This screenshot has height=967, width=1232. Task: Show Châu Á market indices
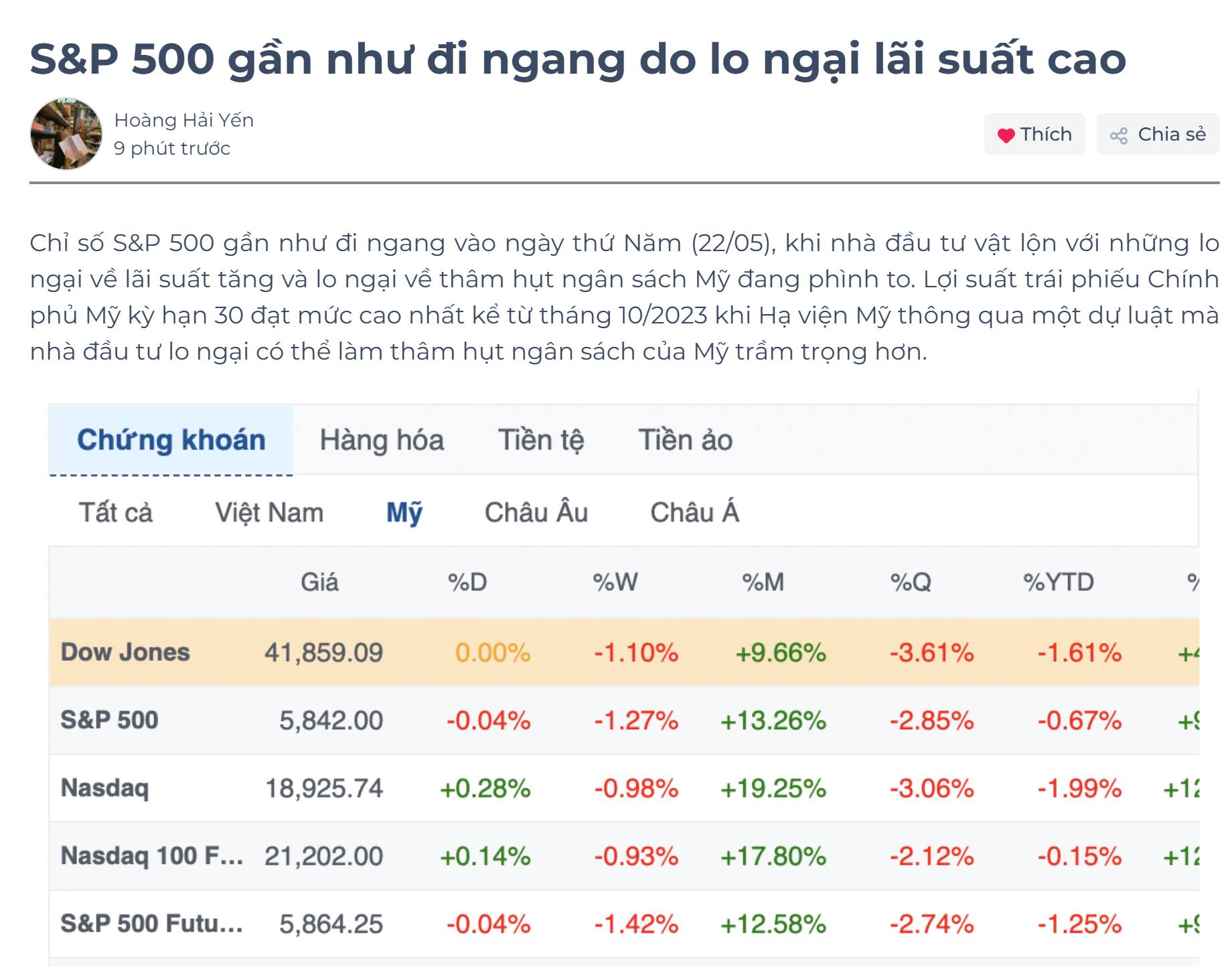pos(694,513)
